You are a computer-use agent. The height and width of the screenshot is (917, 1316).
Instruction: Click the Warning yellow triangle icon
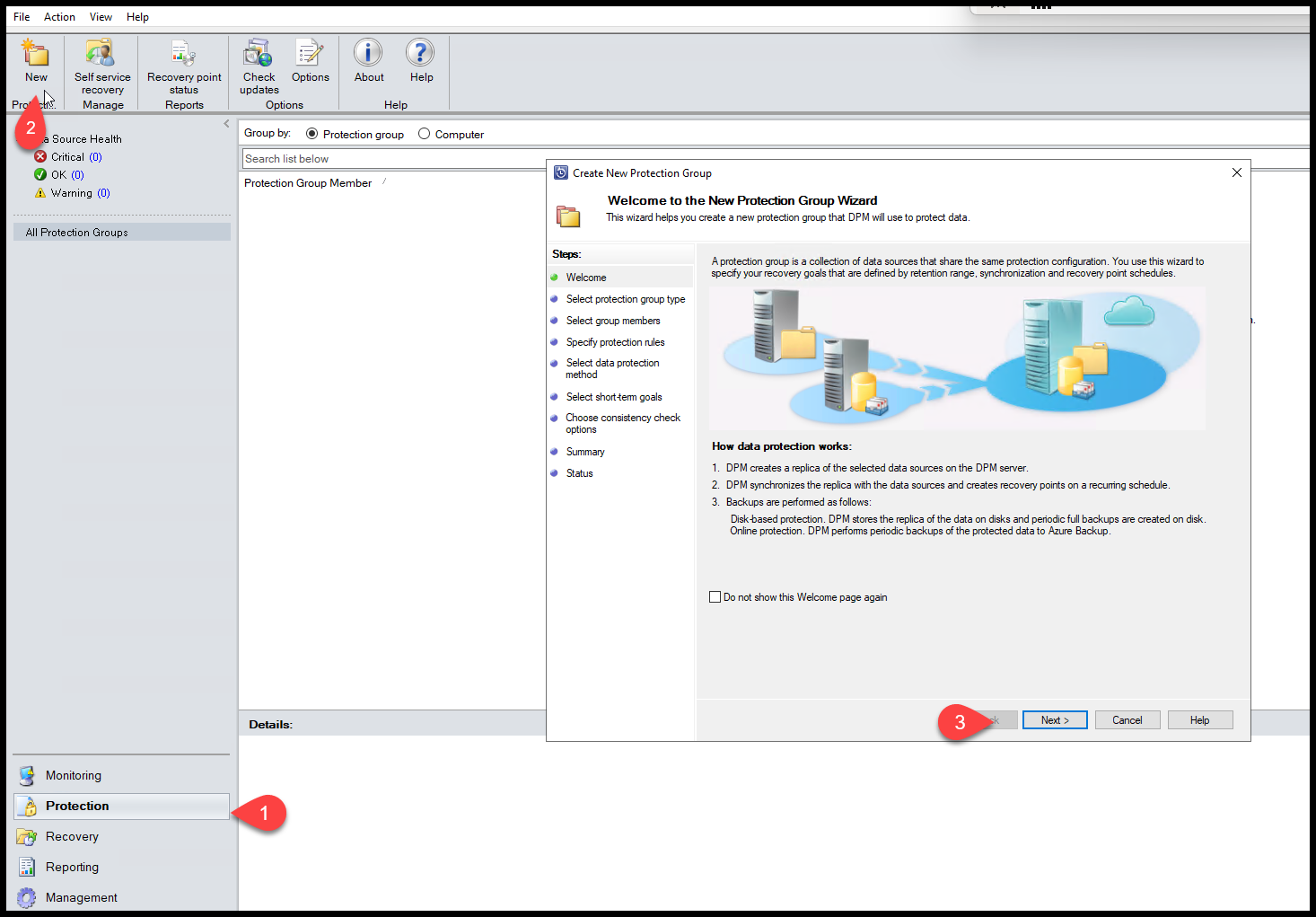40,192
